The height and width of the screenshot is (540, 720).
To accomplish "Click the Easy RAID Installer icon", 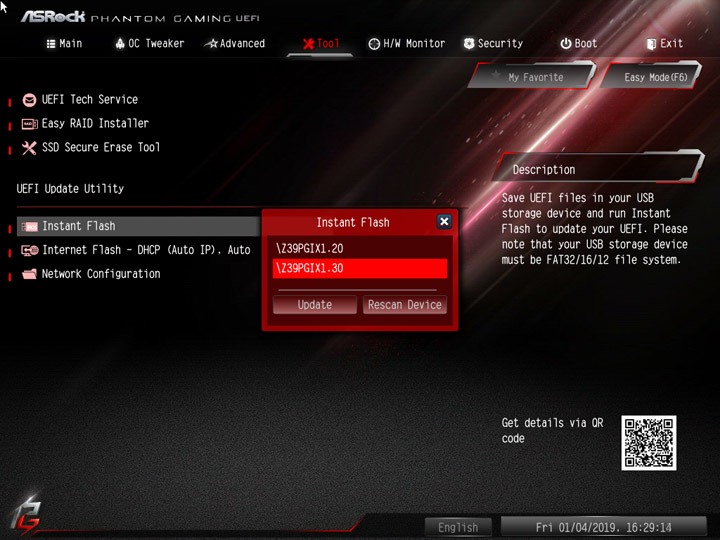I will coord(29,124).
